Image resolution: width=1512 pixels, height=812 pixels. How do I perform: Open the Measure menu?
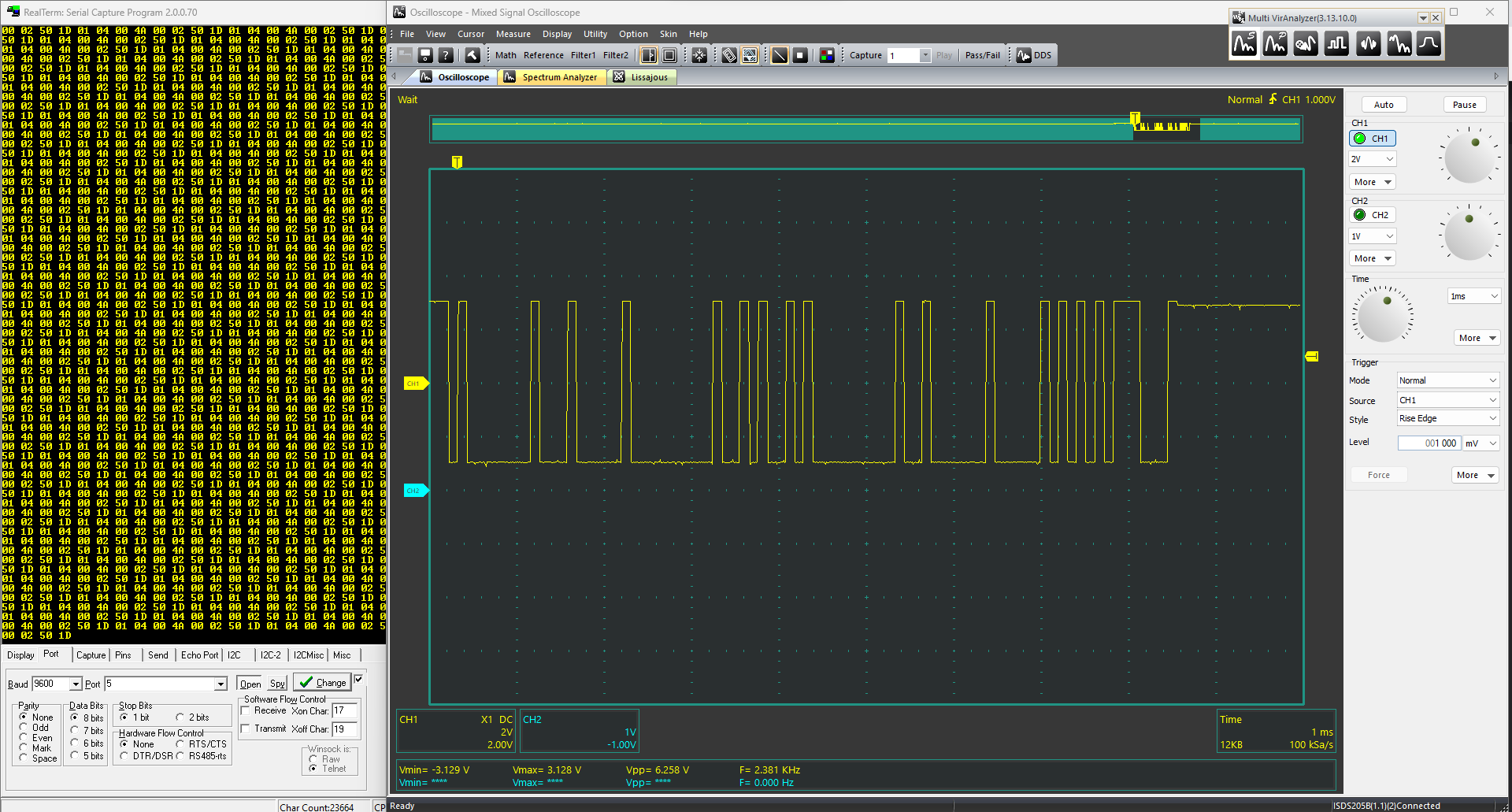click(x=513, y=34)
